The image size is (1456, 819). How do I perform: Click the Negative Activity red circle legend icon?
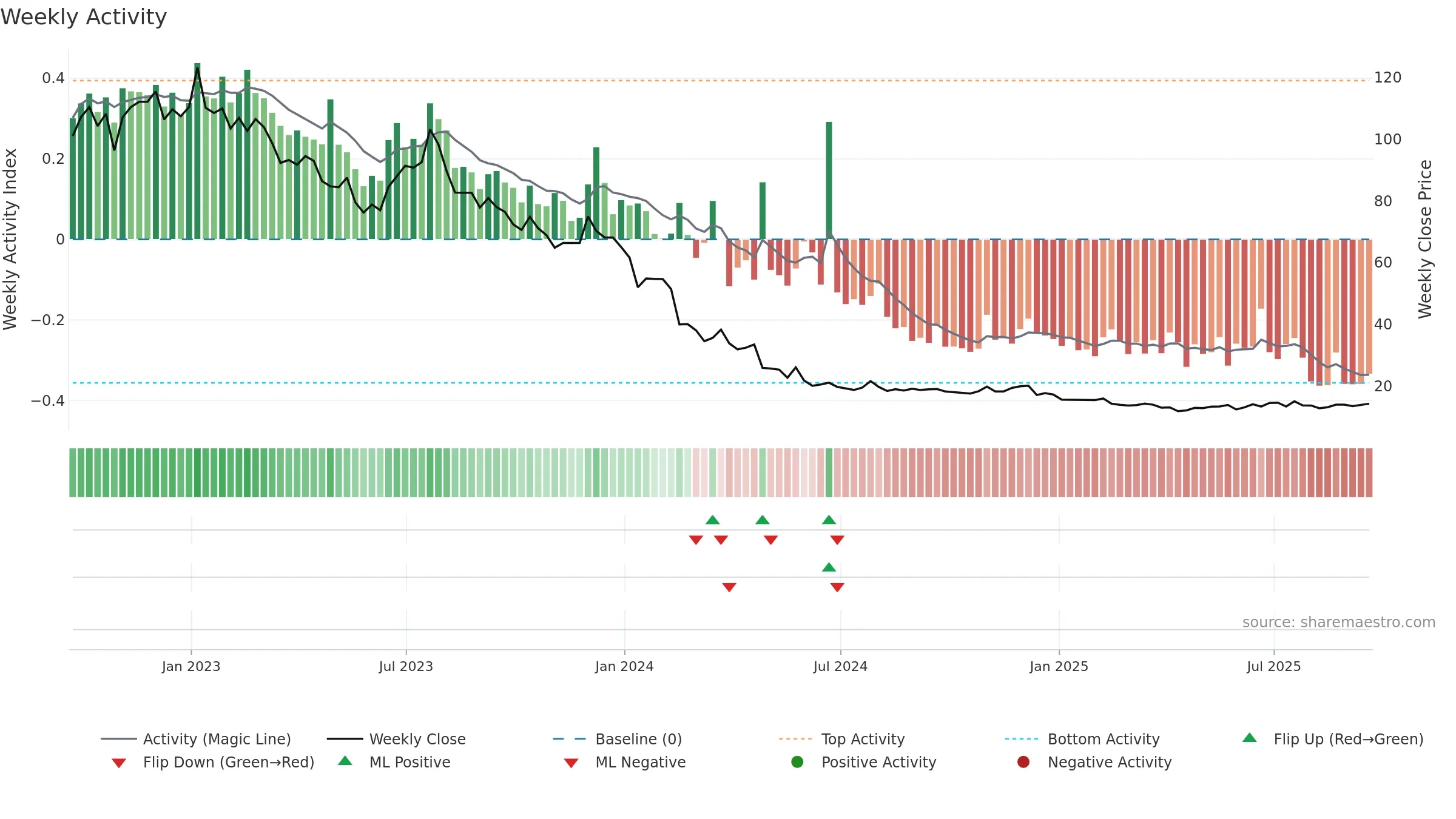coord(1023,762)
